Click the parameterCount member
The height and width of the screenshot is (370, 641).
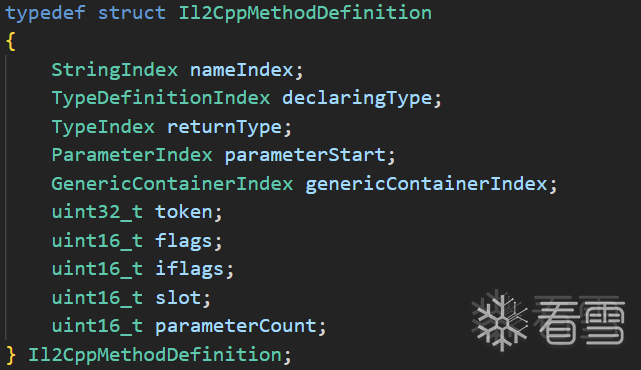click(235, 326)
